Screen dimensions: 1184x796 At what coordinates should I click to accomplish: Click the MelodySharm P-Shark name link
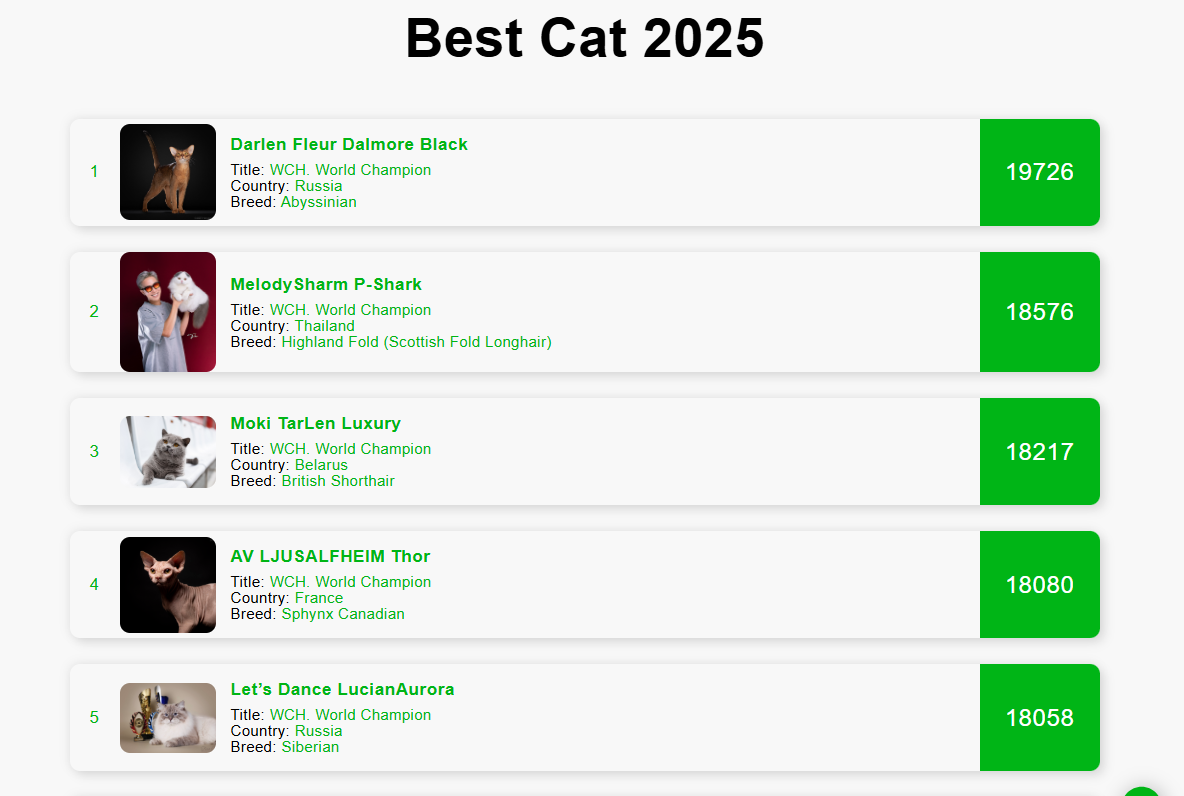click(x=326, y=284)
